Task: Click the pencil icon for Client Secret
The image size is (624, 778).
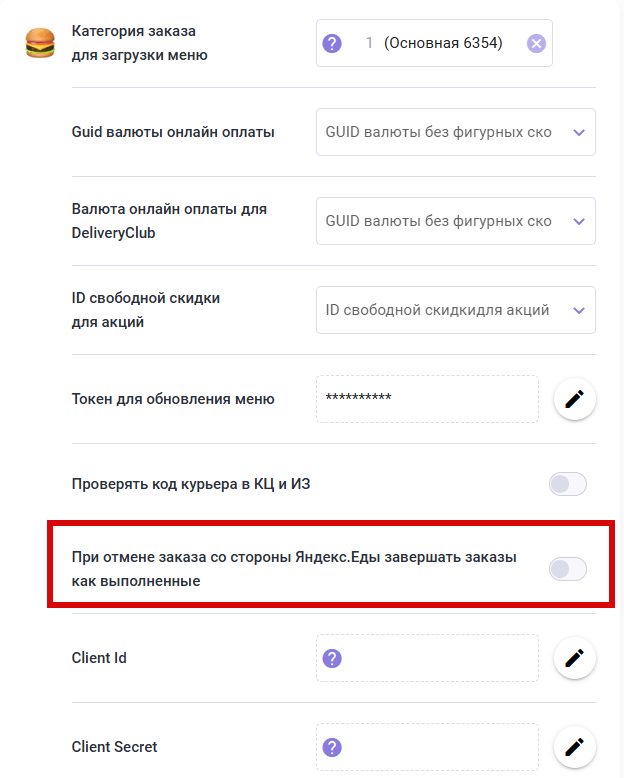Action: [575, 747]
